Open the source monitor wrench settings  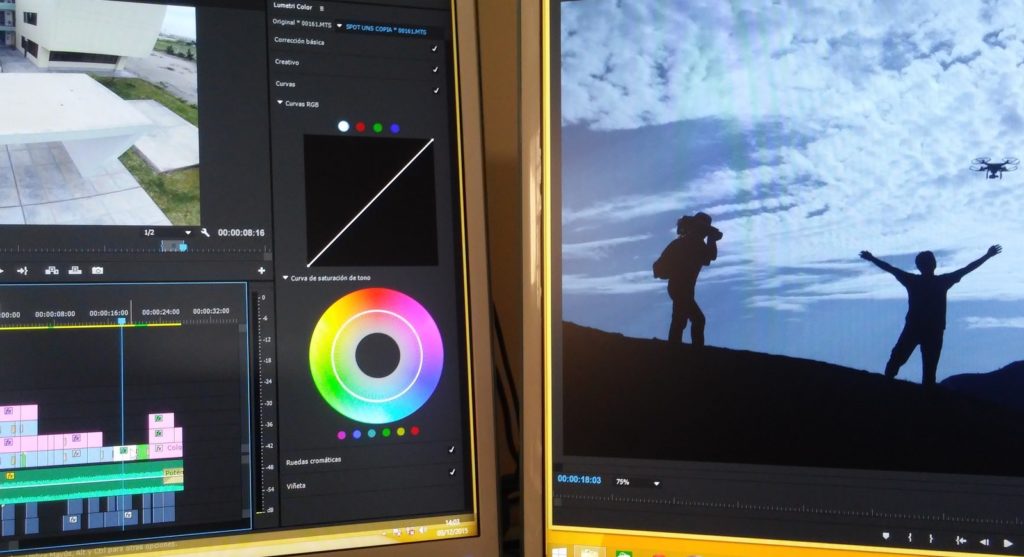tap(205, 232)
